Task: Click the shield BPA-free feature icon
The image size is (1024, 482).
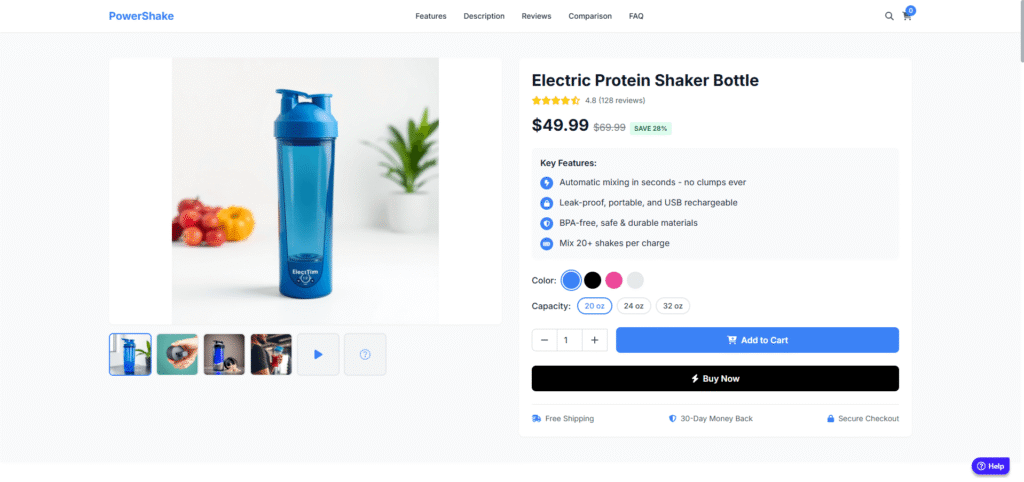Action: pyautogui.click(x=547, y=223)
